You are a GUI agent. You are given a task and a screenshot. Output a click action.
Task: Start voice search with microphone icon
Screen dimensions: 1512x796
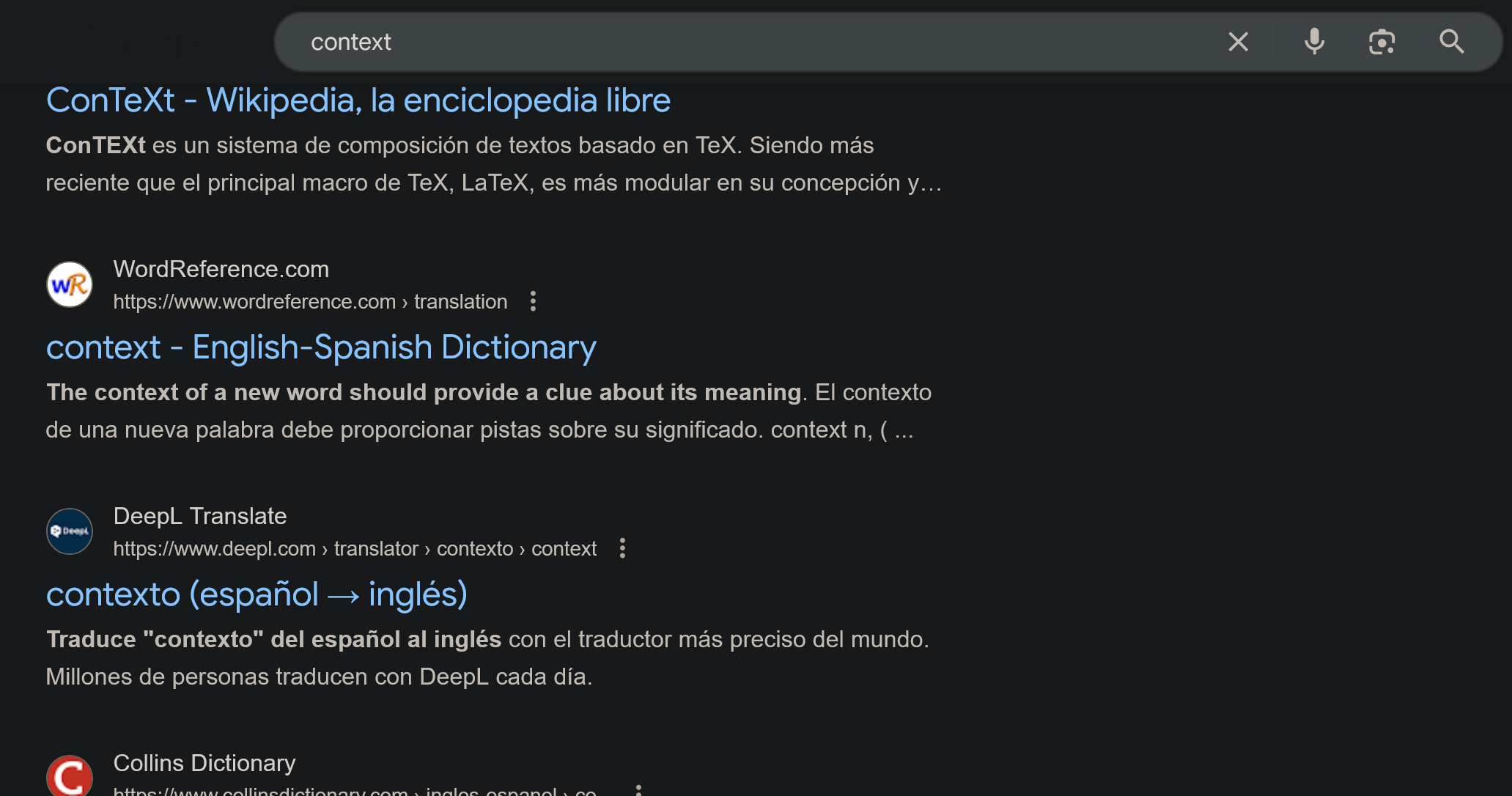click(x=1314, y=42)
